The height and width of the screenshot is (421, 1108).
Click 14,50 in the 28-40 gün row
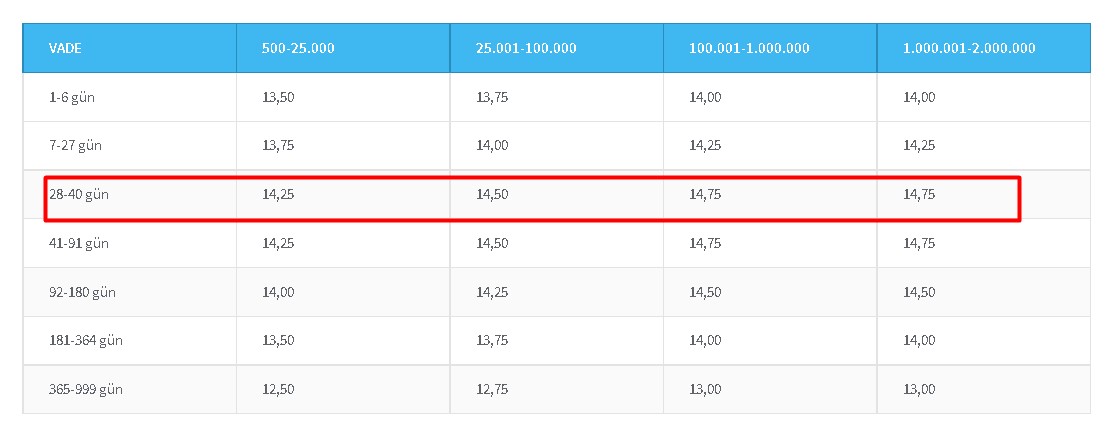(492, 194)
